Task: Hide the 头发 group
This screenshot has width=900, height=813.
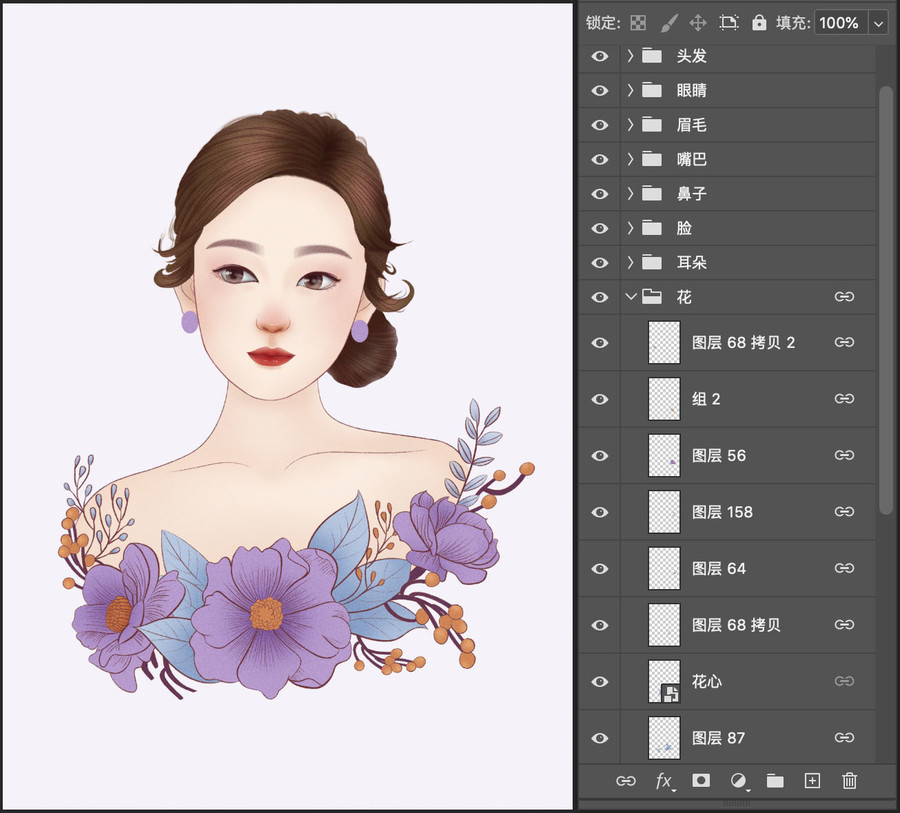Action: [600, 56]
